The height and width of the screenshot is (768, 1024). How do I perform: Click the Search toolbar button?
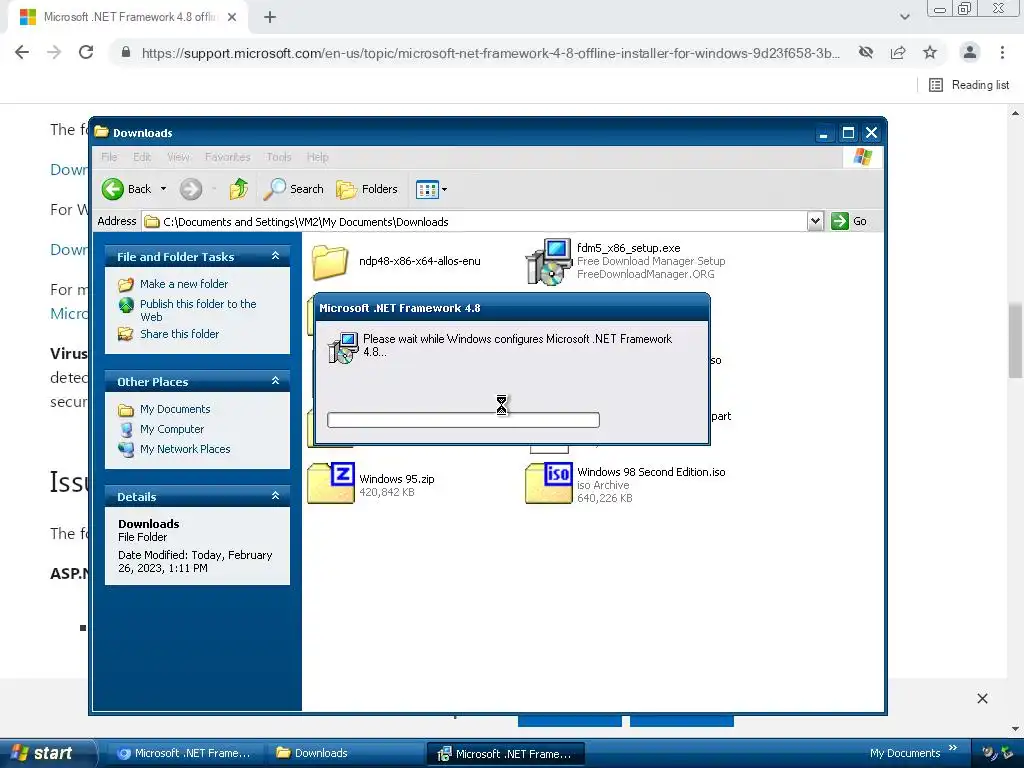294,189
